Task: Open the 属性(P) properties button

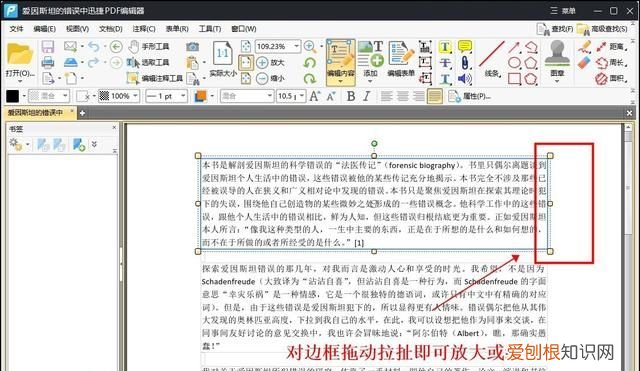Action: tap(469, 96)
